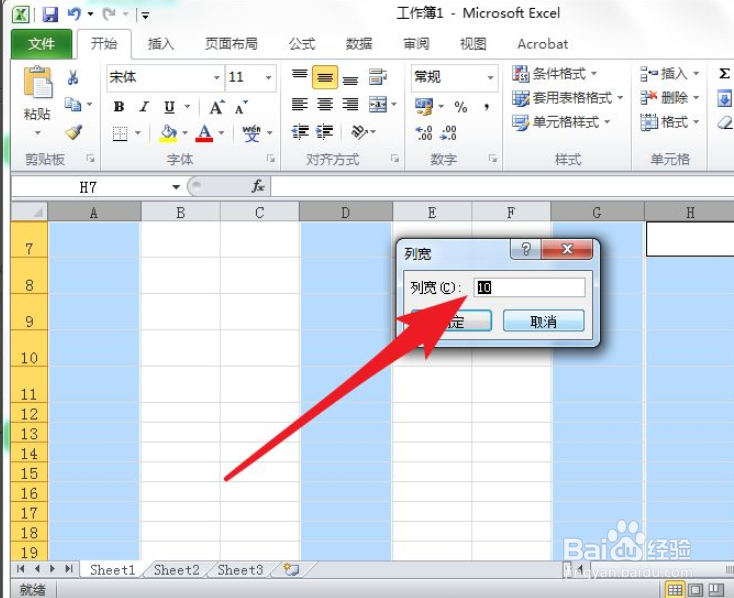
Task: Click Merge and Center icon
Action: (378, 104)
